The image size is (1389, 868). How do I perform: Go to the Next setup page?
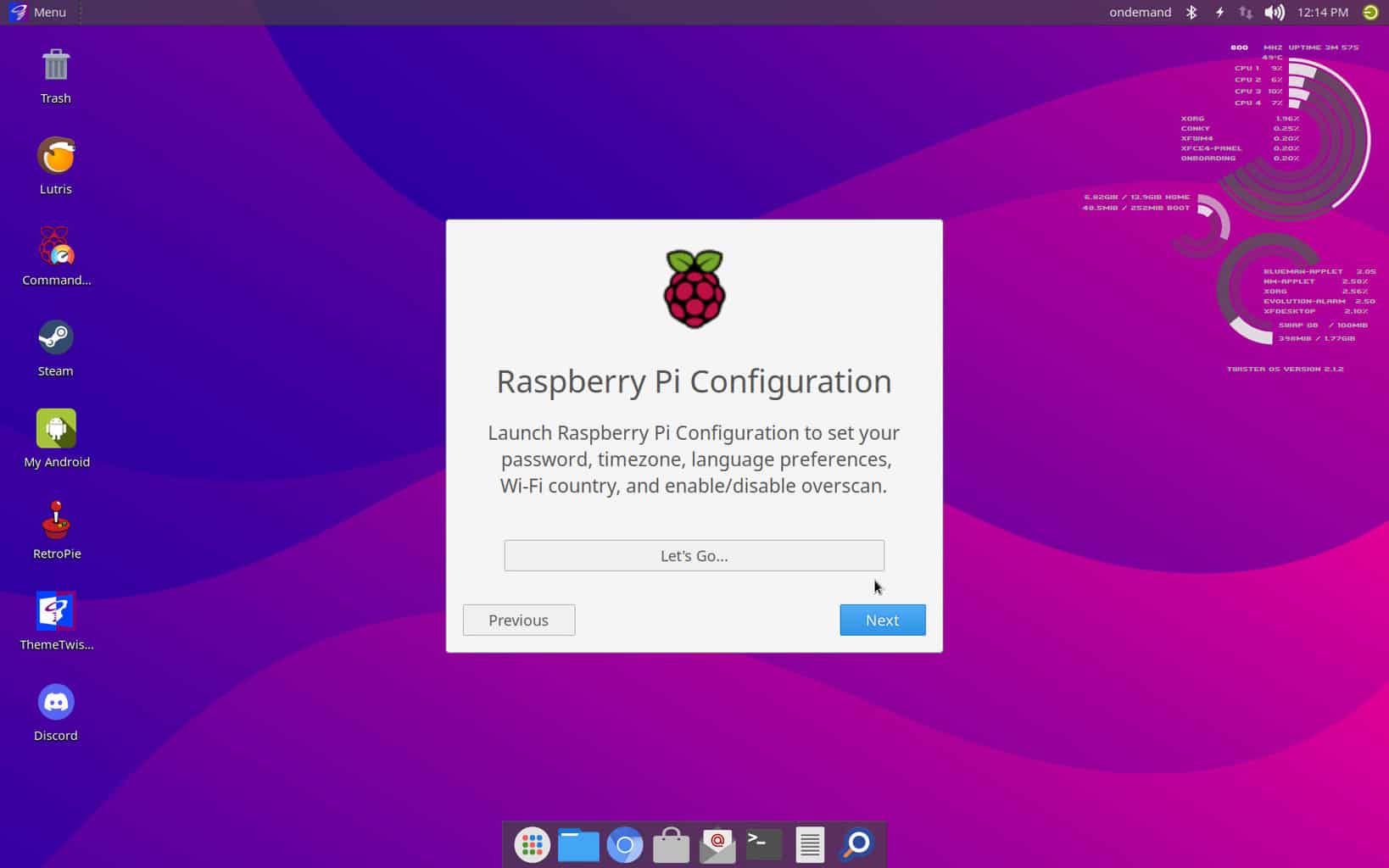883,620
